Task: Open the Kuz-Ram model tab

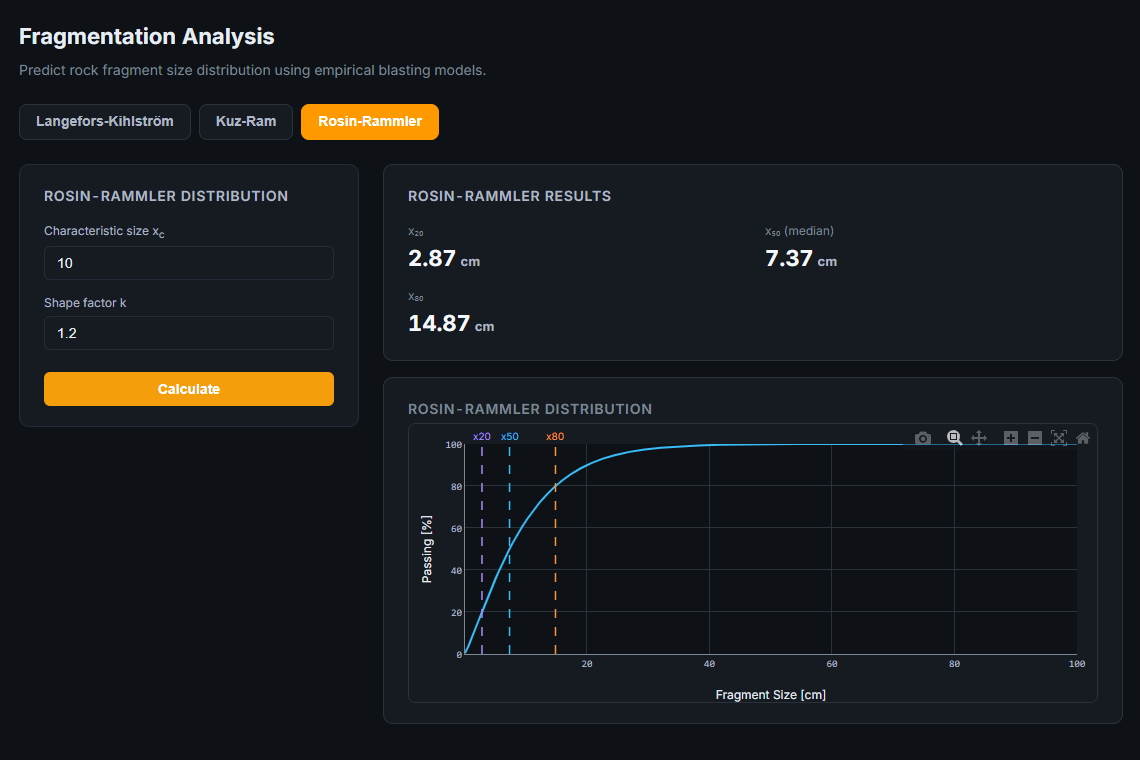Action: coord(246,121)
